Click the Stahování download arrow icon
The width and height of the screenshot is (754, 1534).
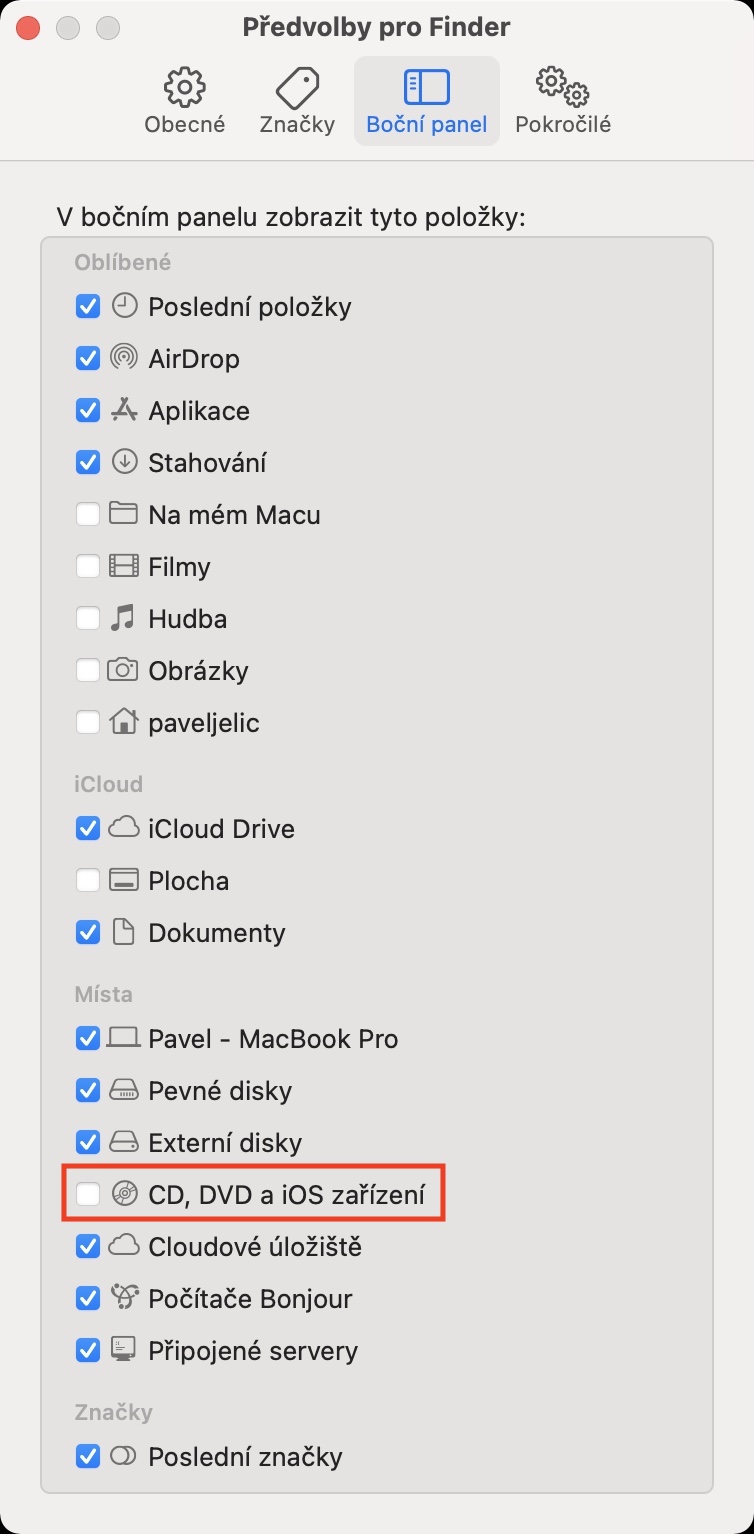point(123,462)
